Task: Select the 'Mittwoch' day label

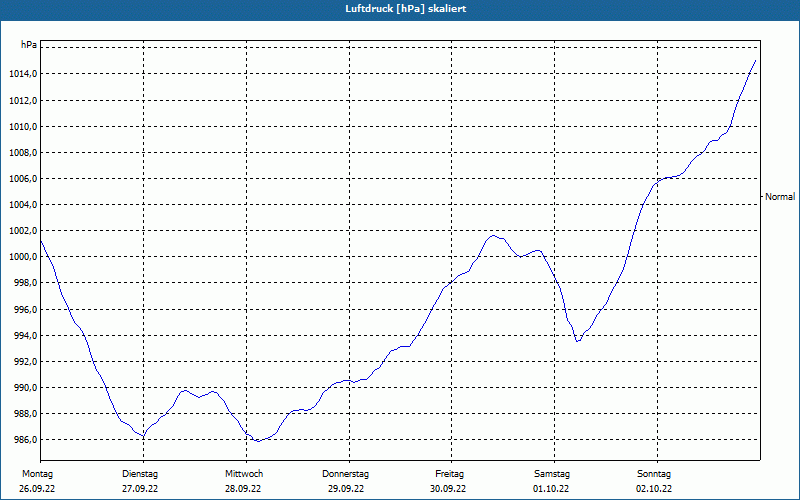Action: tap(244, 474)
